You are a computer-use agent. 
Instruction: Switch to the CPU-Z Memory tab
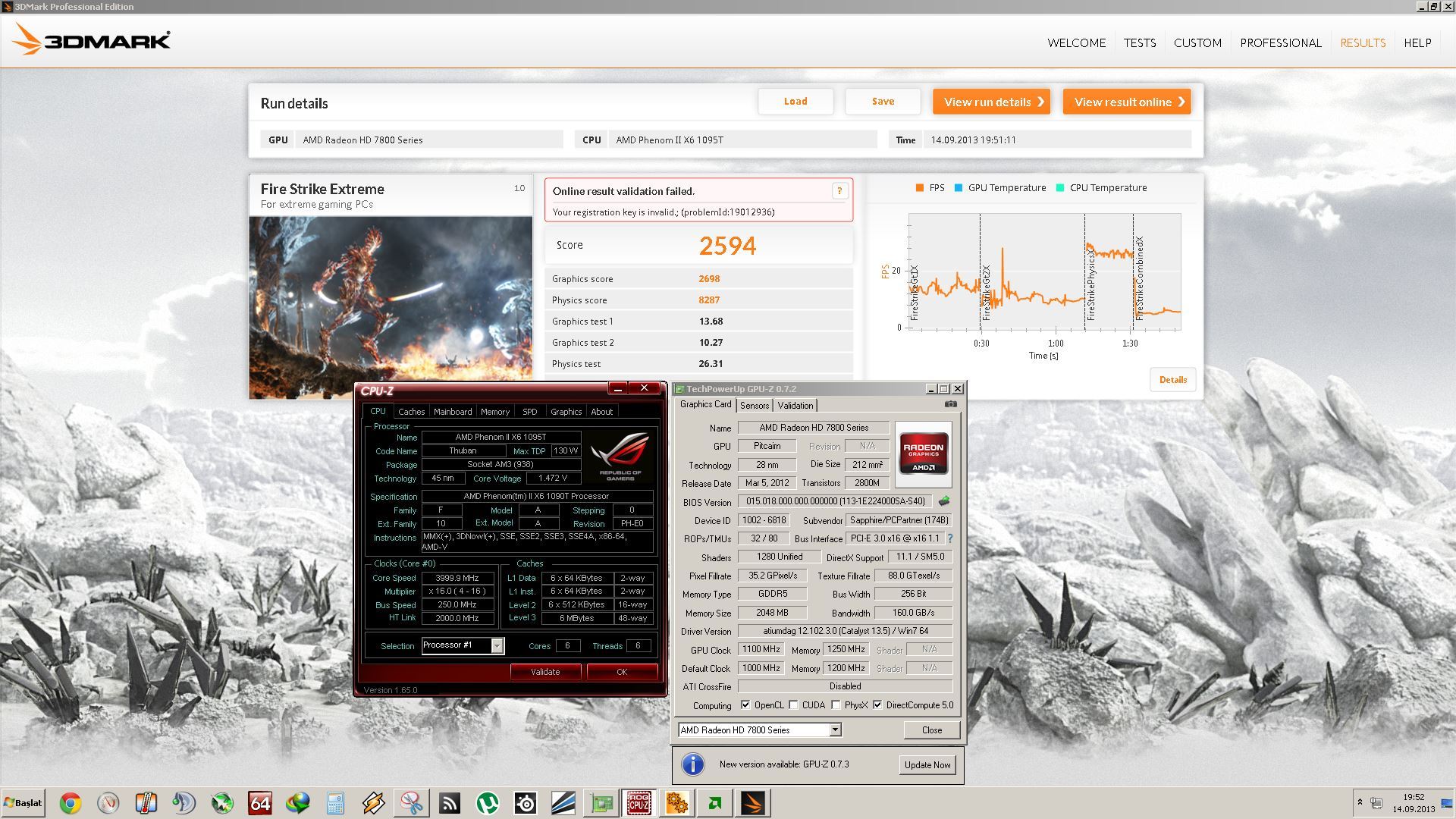[494, 412]
